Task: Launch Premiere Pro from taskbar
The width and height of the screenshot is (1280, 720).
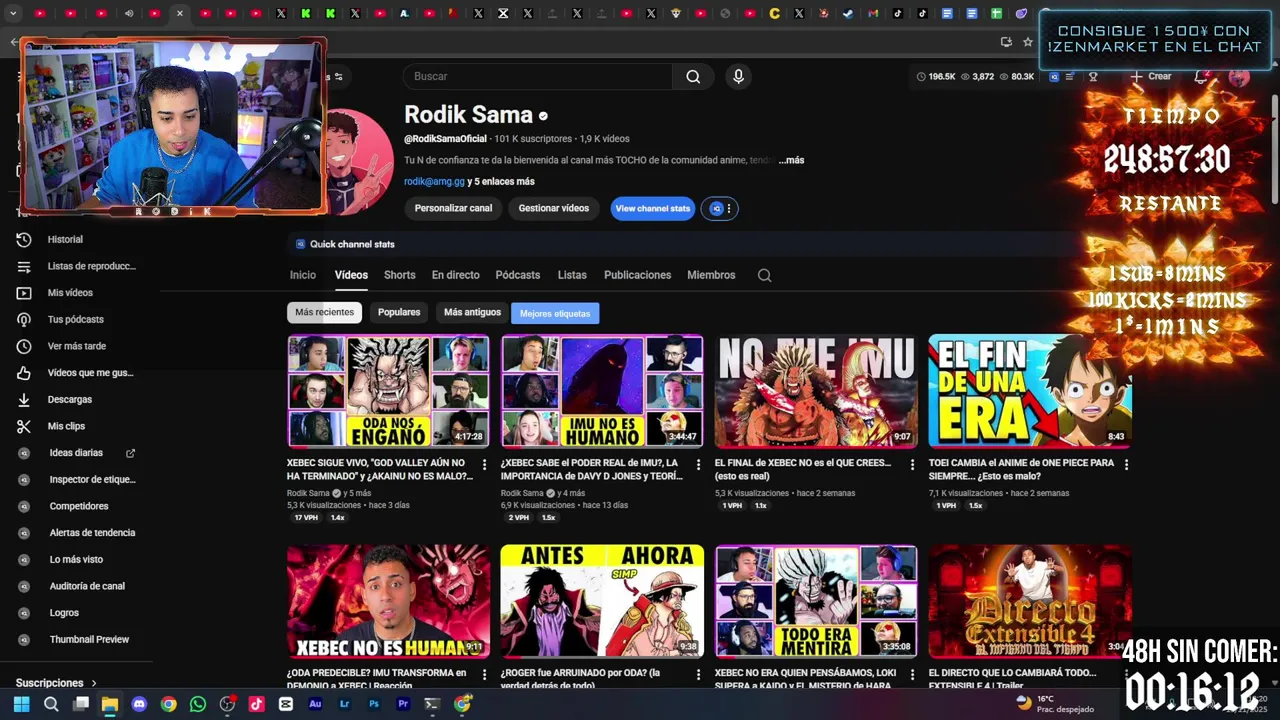Action: (403, 704)
